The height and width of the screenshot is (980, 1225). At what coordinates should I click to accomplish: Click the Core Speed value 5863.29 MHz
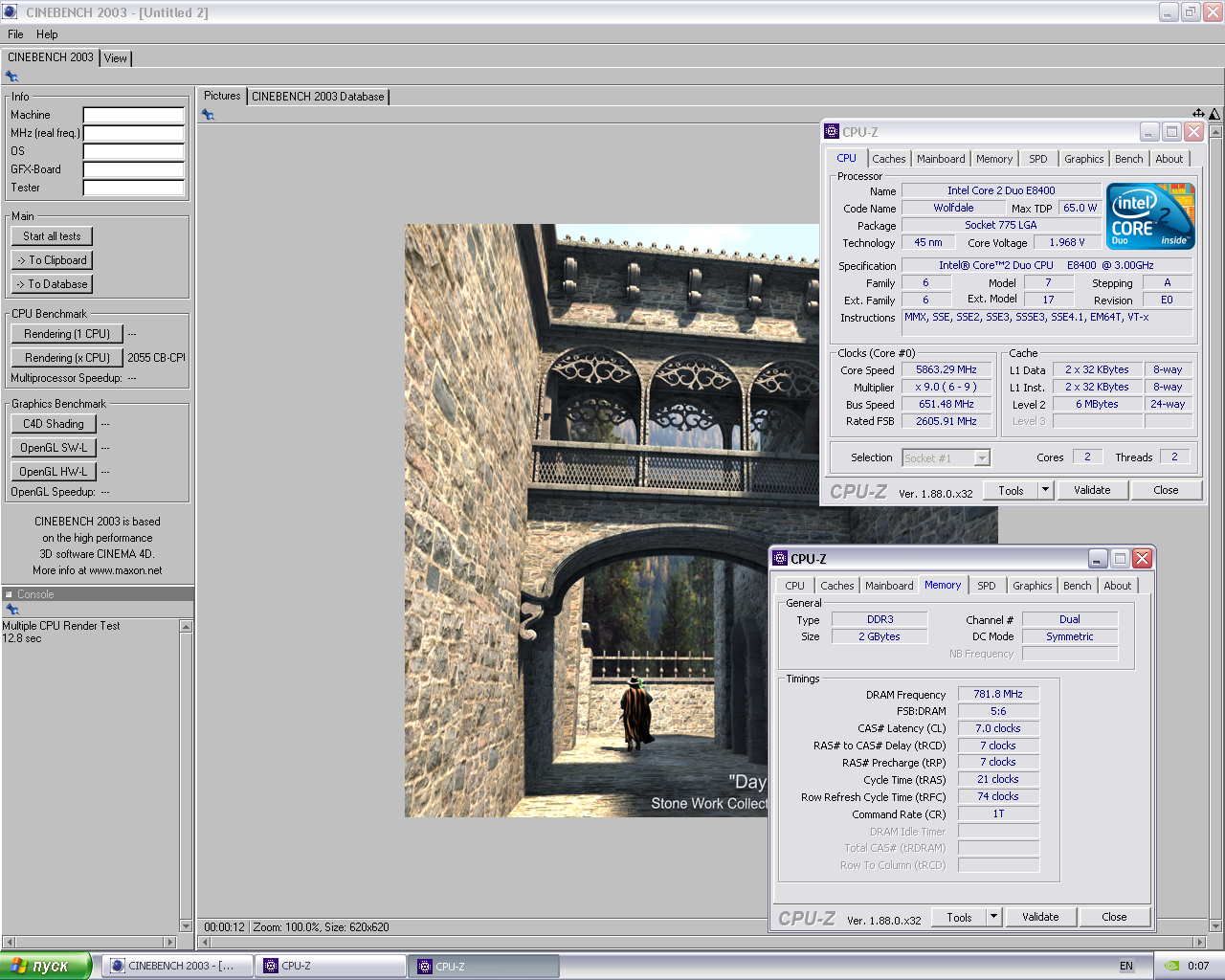947,369
